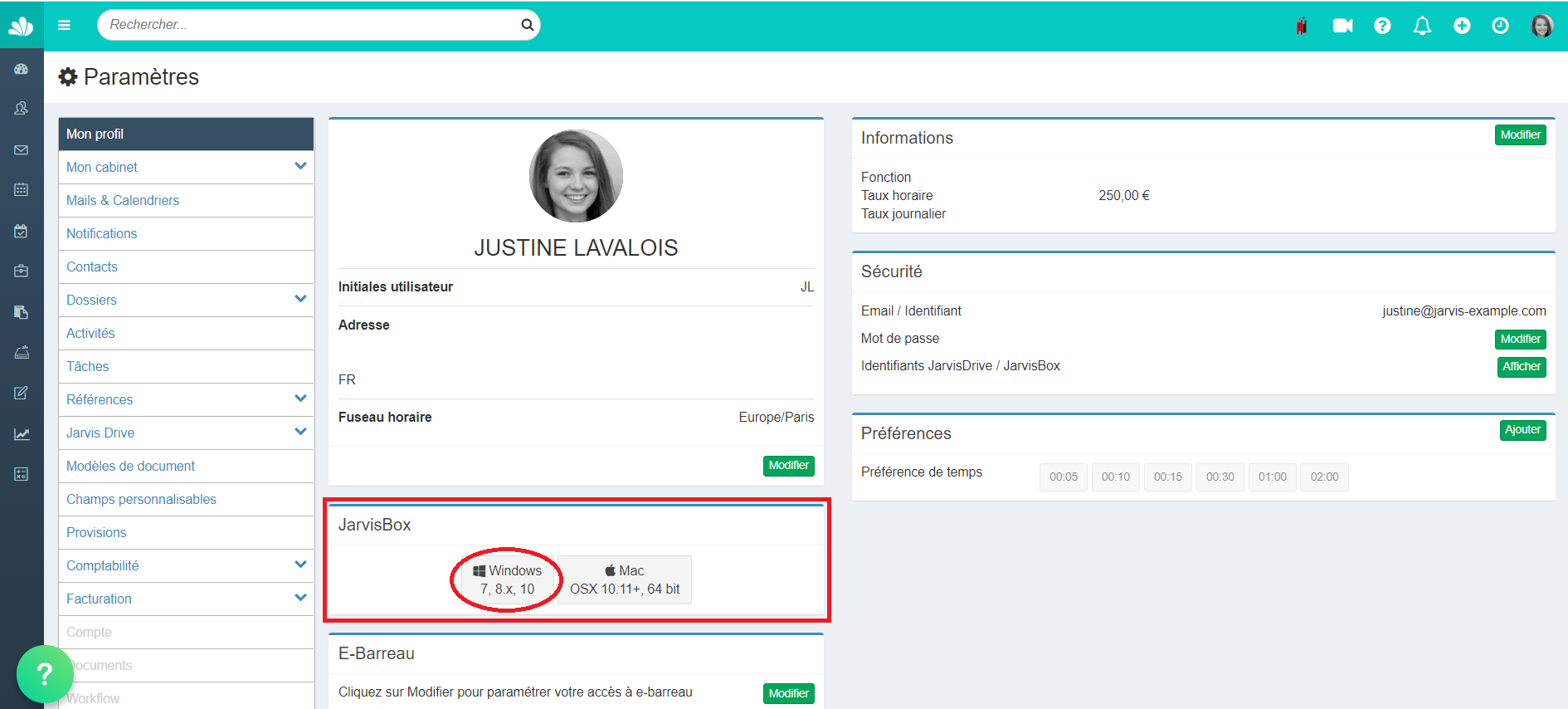The image size is (1568, 709).
Task: Open calendar grid icon in sidebar
Action: [x=22, y=189]
